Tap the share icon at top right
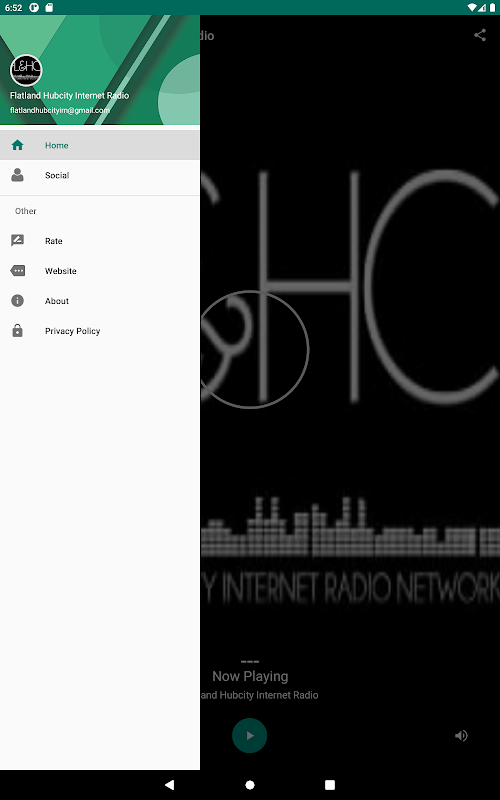Image resolution: width=500 pixels, height=800 pixels. (480, 35)
